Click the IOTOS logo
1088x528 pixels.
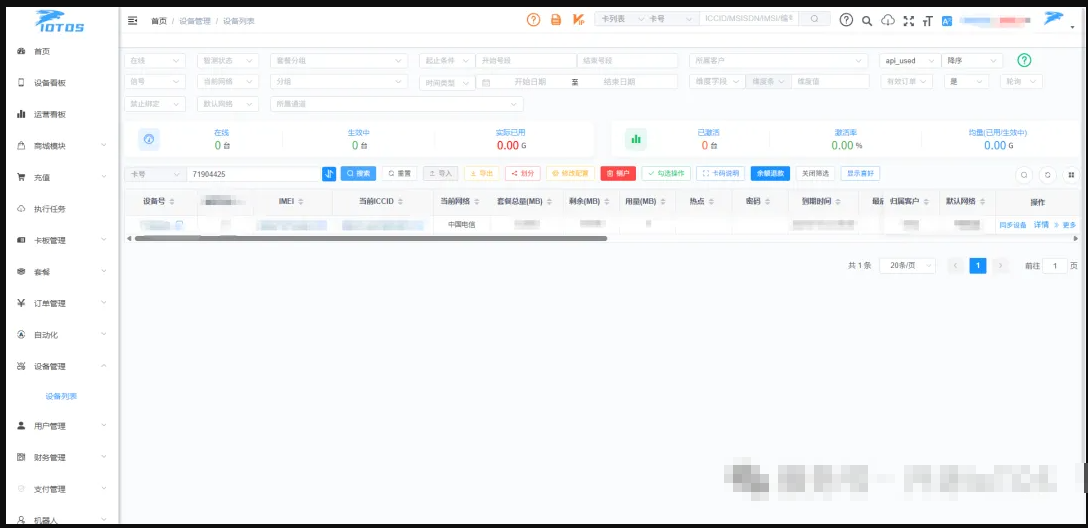[60, 21]
